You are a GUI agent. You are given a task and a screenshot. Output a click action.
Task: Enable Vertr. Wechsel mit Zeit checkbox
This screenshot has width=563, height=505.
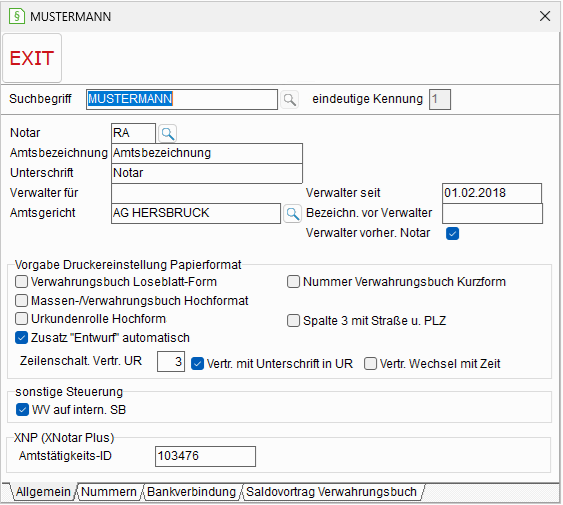[x=370, y=364]
